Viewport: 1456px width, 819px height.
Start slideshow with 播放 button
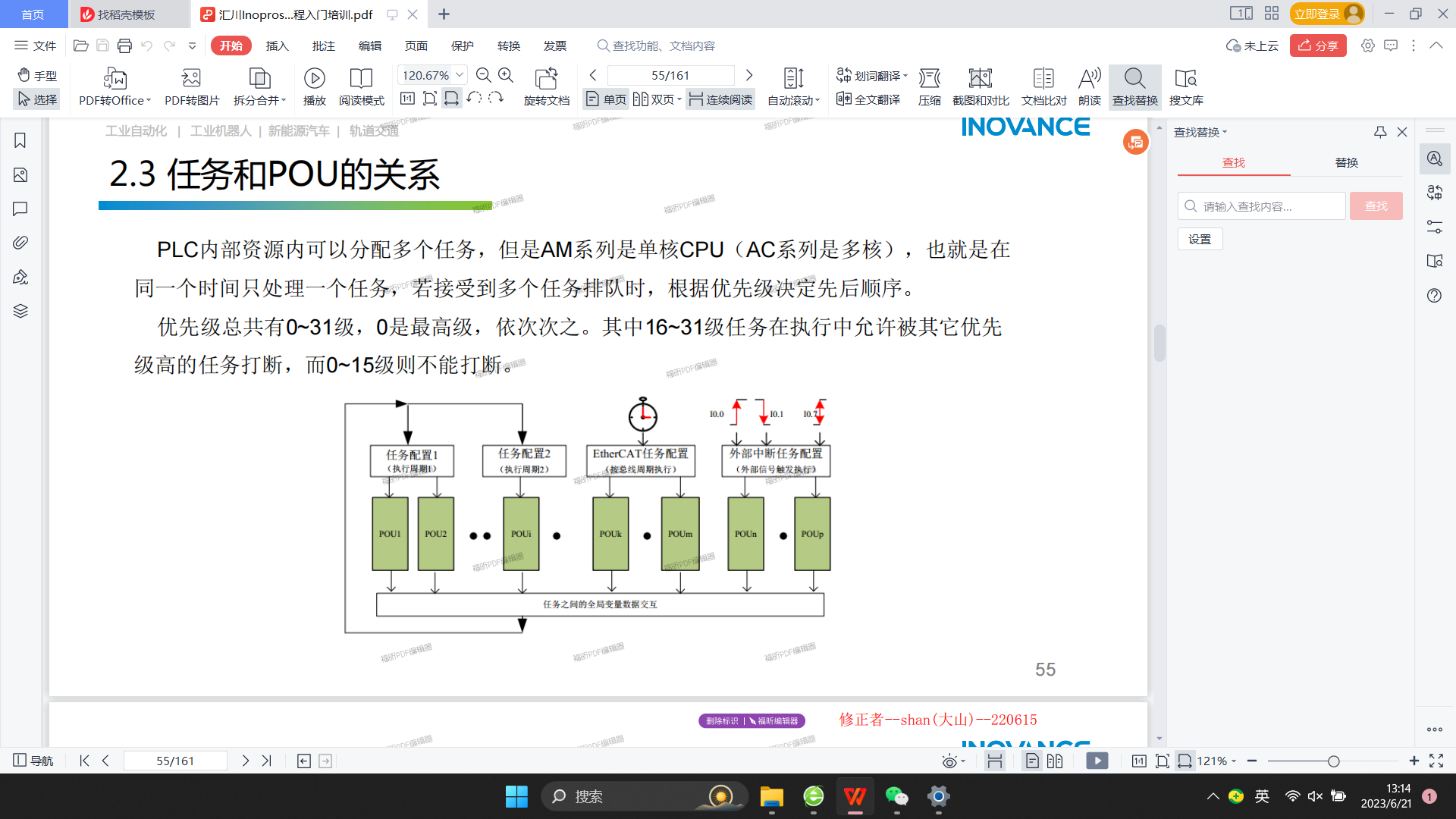pyautogui.click(x=314, y=87)
